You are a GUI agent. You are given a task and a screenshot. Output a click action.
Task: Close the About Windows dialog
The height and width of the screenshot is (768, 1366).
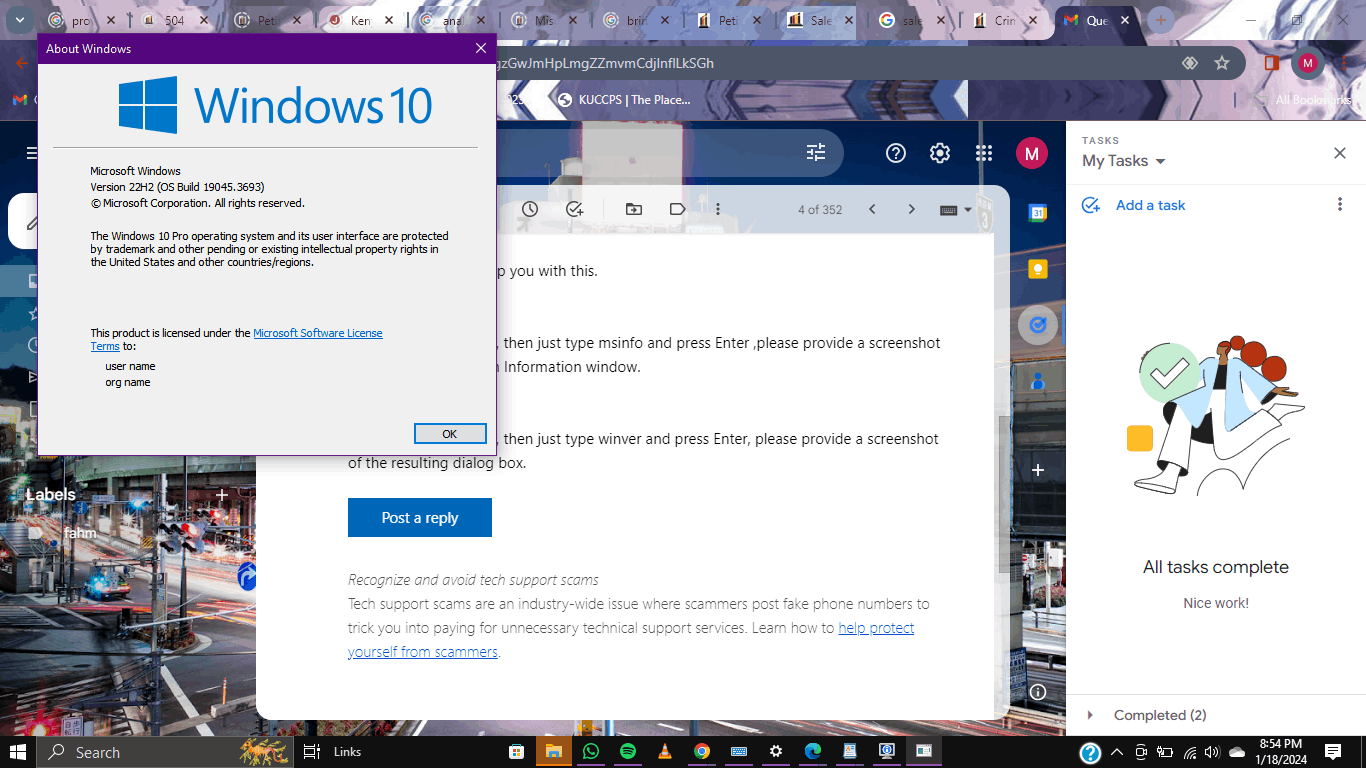point(480,48)
